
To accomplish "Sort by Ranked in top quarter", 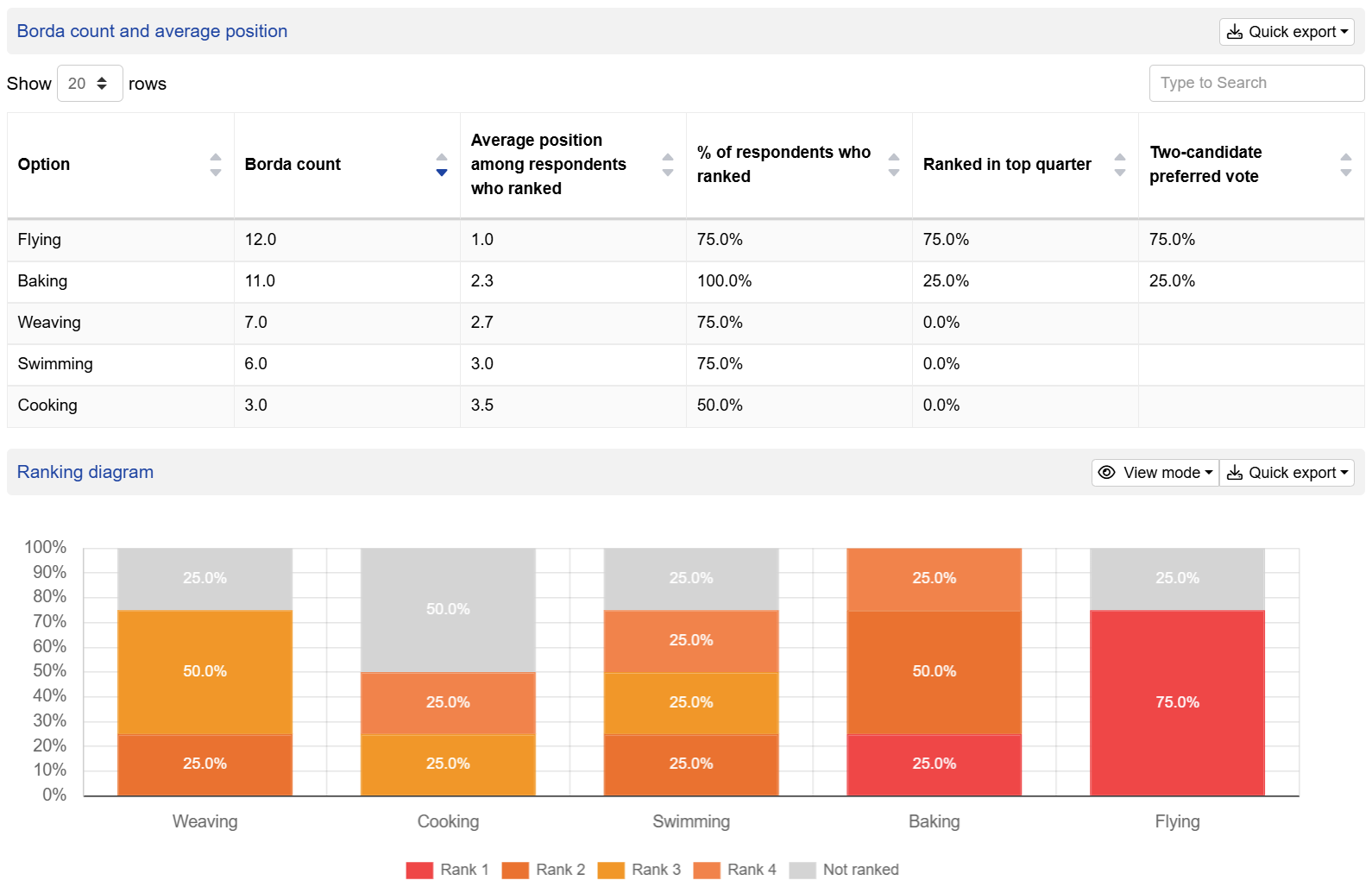I will point(1119,165).
